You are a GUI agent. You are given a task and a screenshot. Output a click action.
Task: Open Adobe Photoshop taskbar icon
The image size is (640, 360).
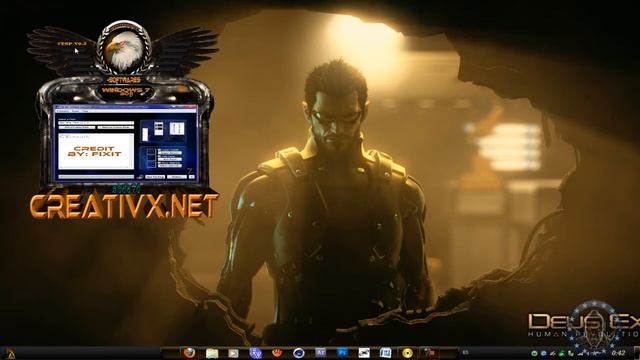342,353
